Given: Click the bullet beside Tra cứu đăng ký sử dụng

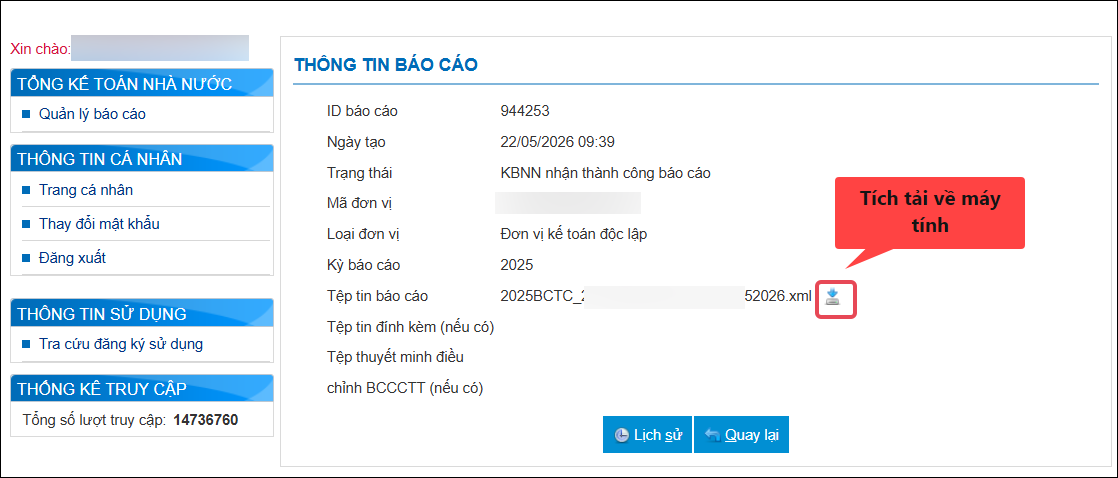Looking at the screenshot, I should coord(26,344).
